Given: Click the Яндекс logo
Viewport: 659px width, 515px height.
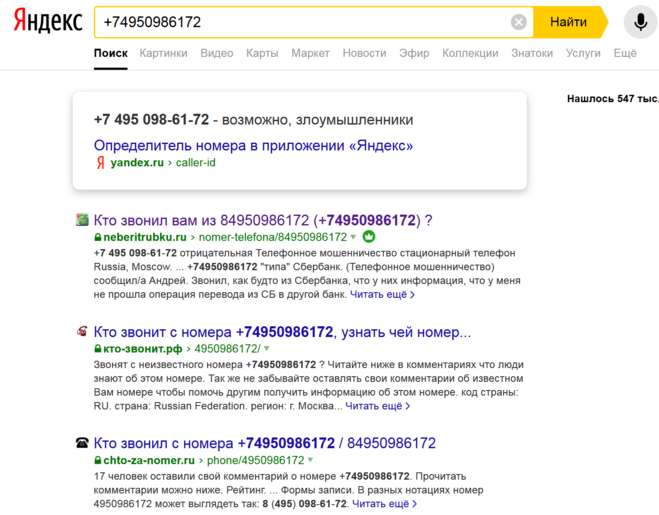Looking at the screenshot, I should 48,21.
